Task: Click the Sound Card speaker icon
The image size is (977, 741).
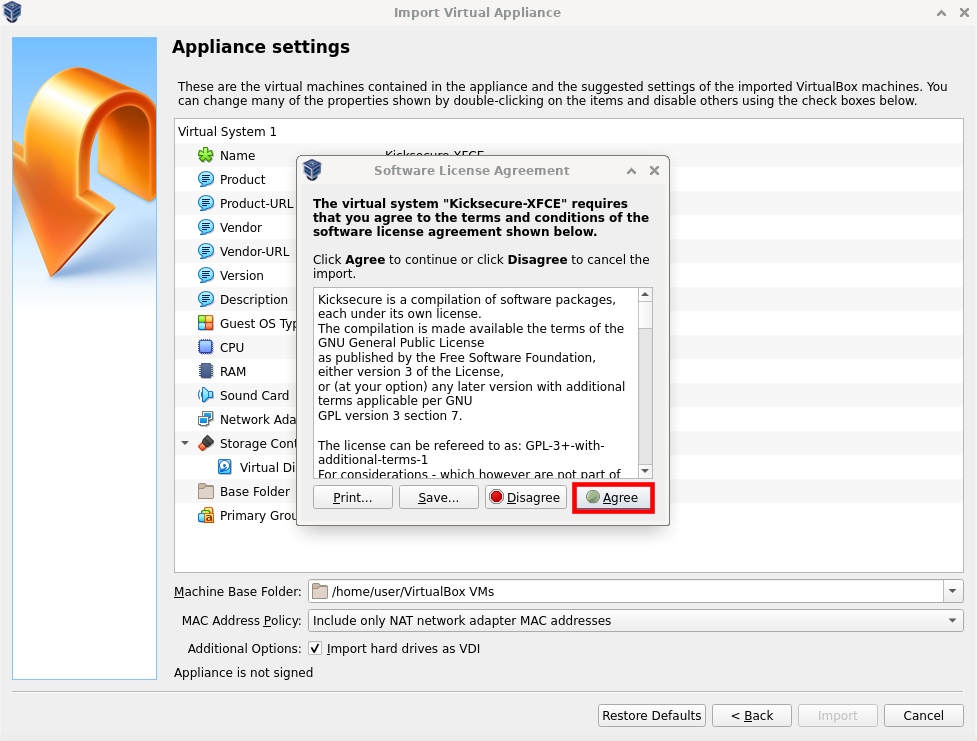Action: 206,395
